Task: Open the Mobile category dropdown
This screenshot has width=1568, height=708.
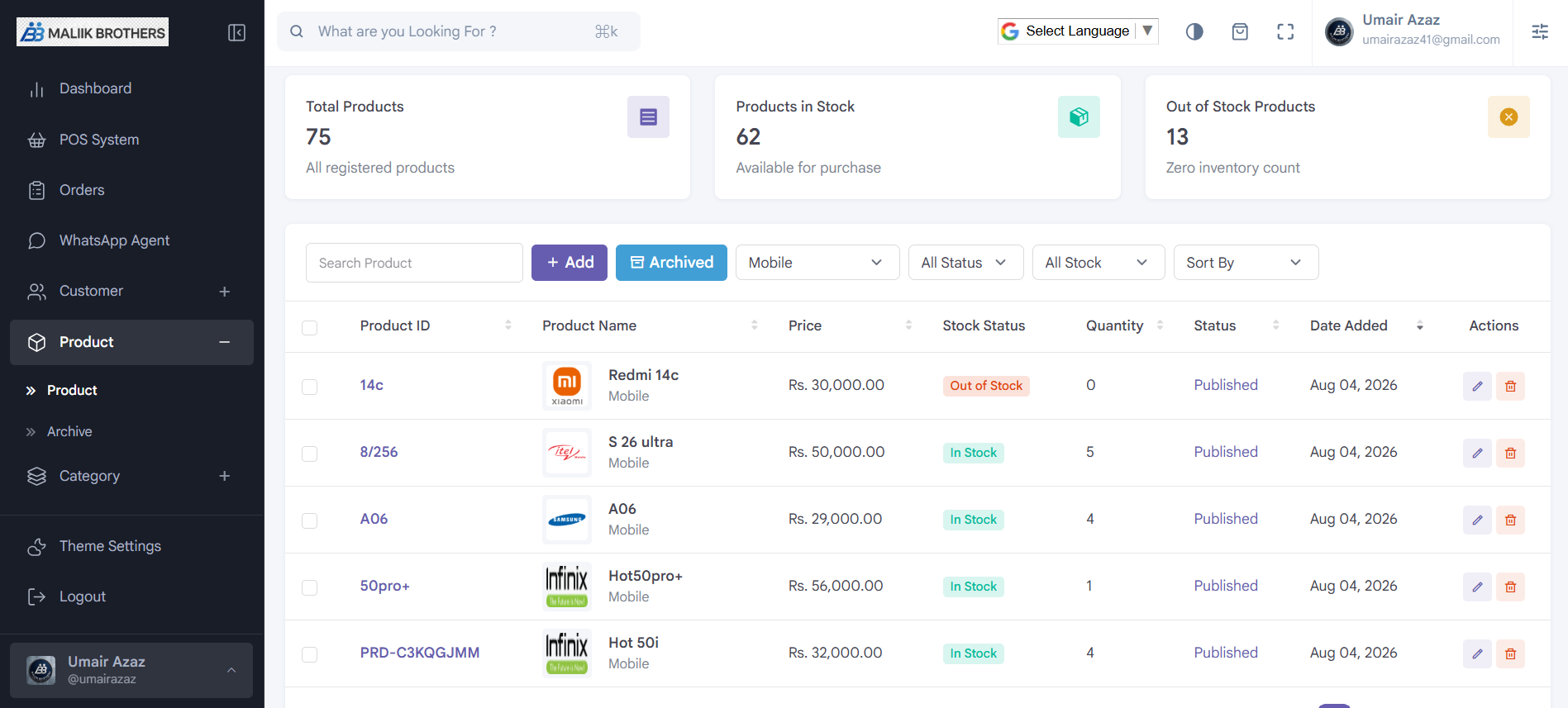Action: coord(817,263)
